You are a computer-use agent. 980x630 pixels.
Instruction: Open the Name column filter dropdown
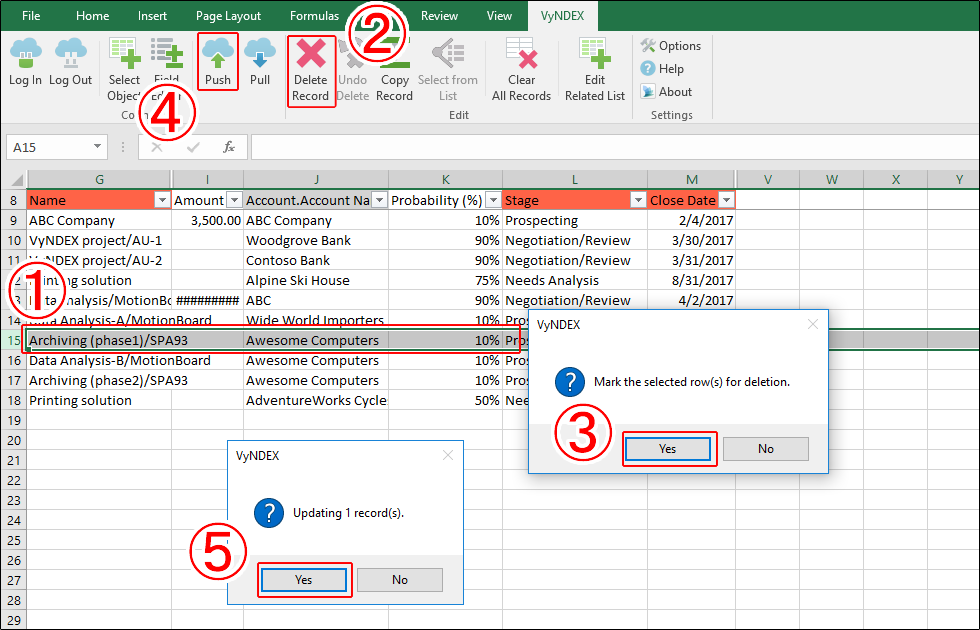(x=162, y=200)
